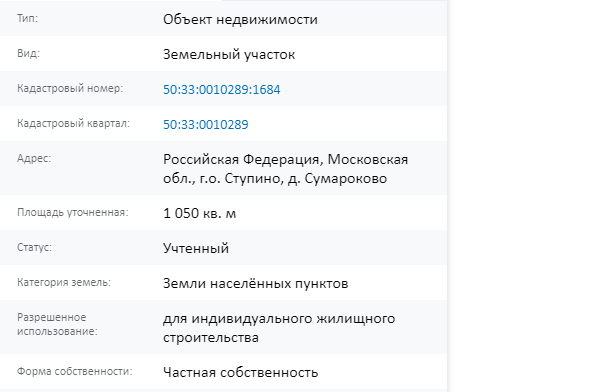Click the 'Площадь уточненная:' label
The image size is (598, 392).
(72, 212)
